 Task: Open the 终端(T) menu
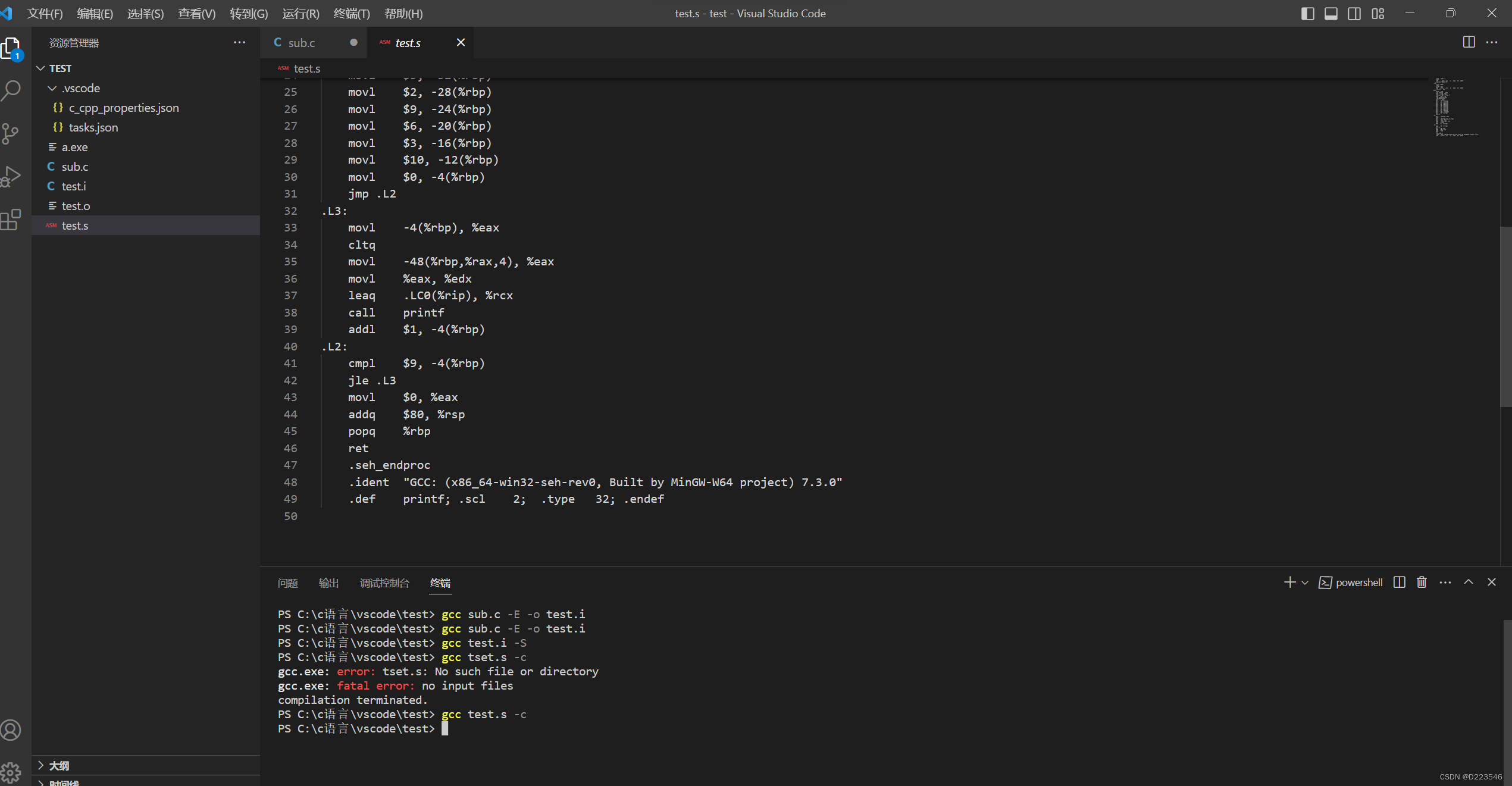pos(352,13)
